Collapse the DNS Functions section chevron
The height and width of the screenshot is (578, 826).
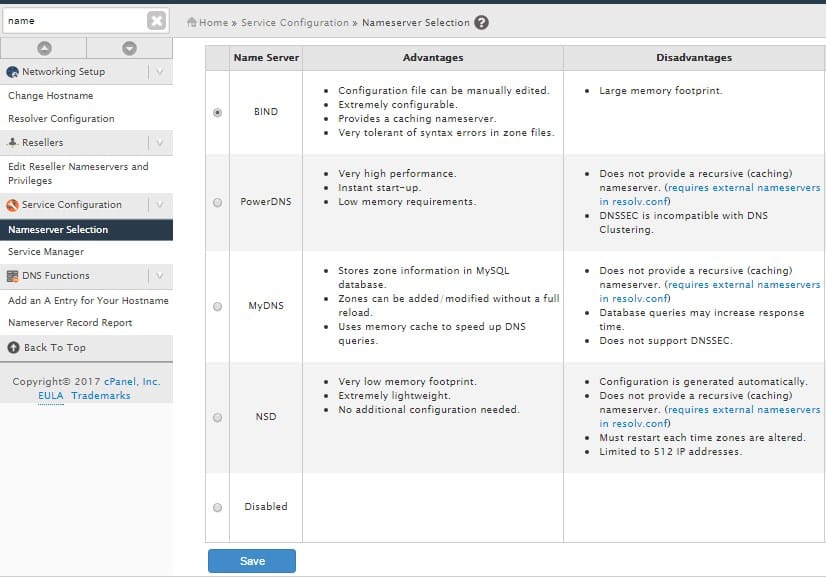point(160,276)
